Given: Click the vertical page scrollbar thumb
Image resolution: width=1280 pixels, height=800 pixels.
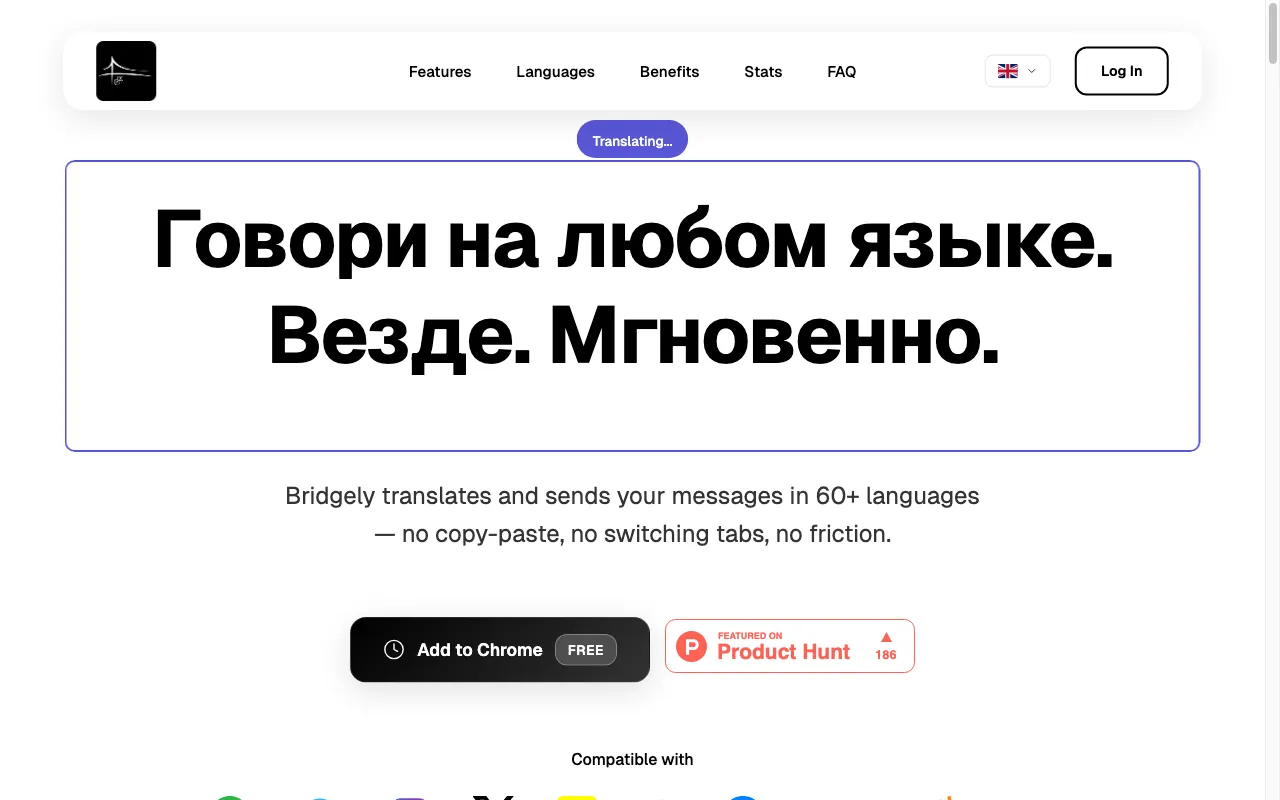Looking at the screenshot, I should pos(1273,33).
